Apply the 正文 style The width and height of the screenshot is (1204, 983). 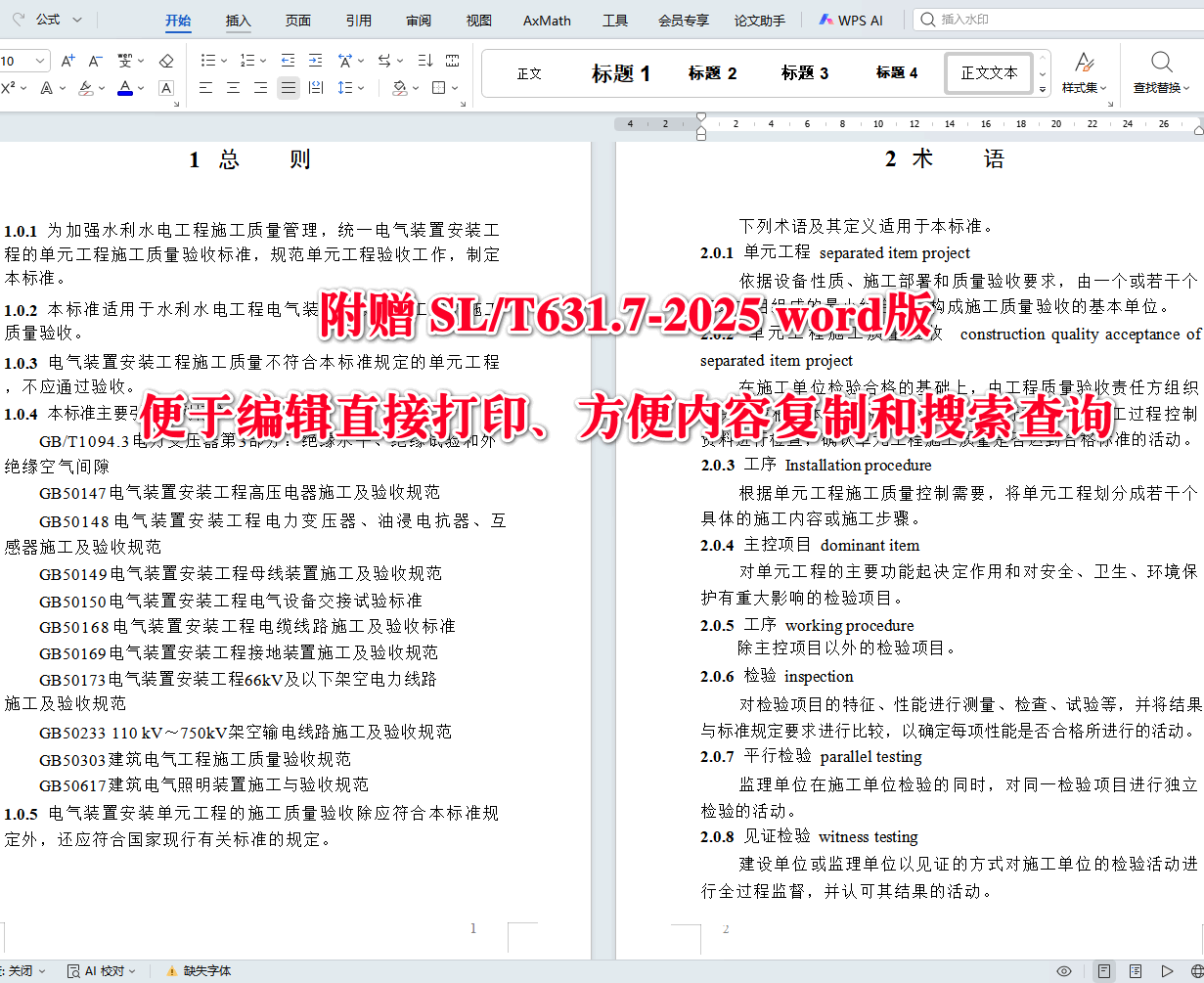pyautogui.click(x=529, y=73)
